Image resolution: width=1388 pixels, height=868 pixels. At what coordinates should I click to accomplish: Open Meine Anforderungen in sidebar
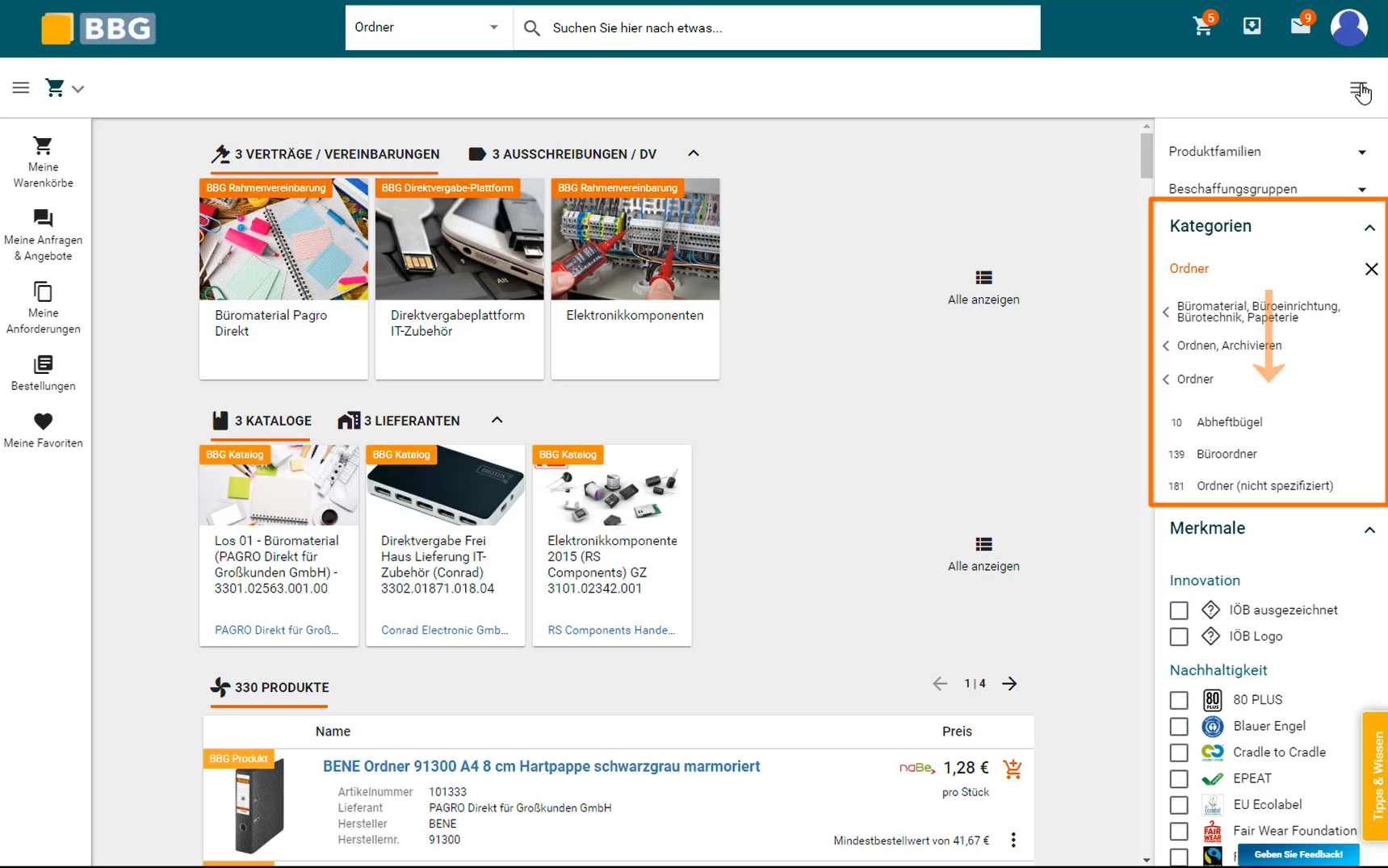coord(44,308)
